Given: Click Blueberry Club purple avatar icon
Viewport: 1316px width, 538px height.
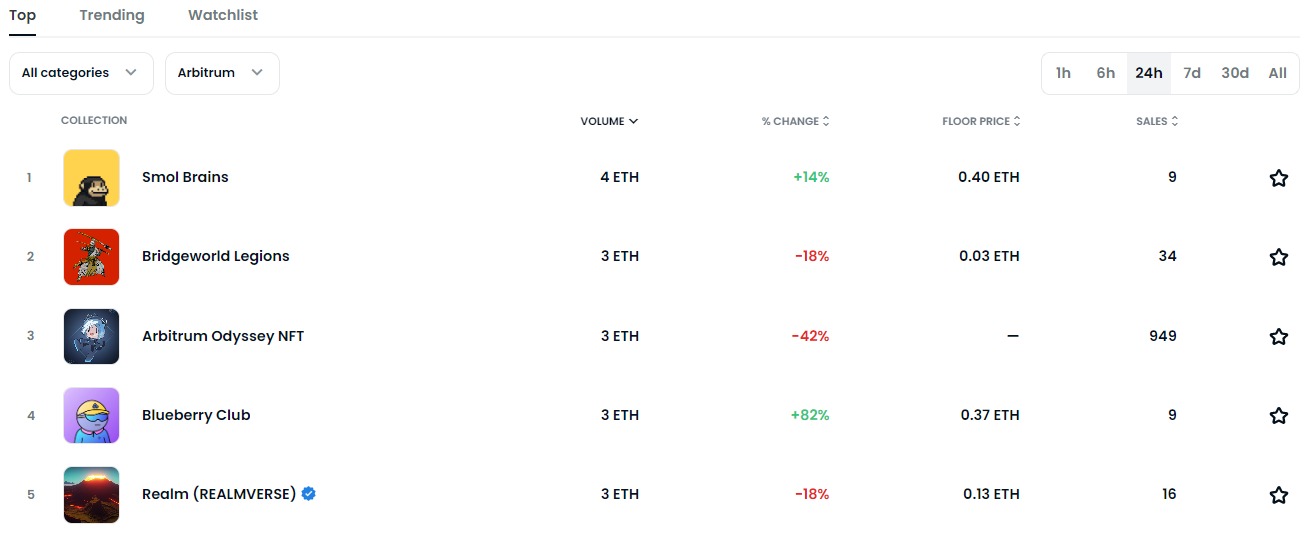Looking at the screenshot, I should point(91,415).
